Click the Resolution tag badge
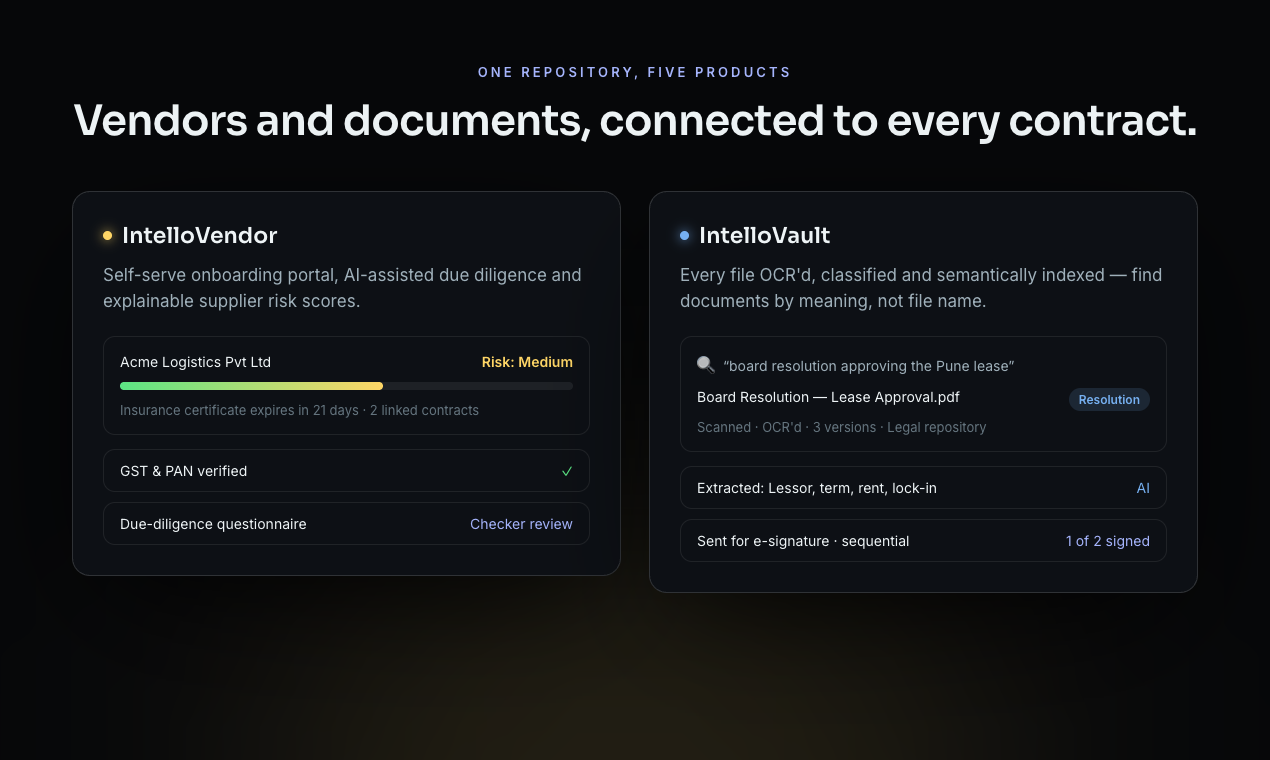The image size is (1270, 760). pos(1109,399)
